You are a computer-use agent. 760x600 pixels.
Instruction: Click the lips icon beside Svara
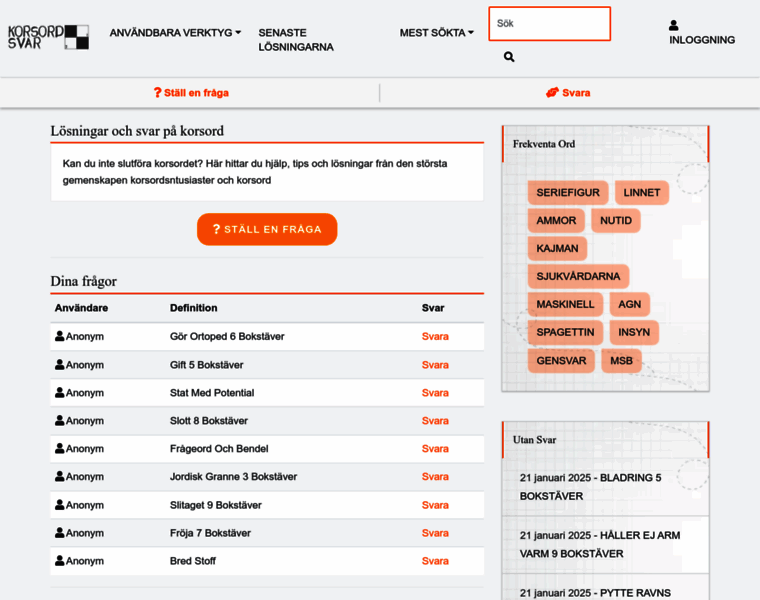[x=552, y=93]
